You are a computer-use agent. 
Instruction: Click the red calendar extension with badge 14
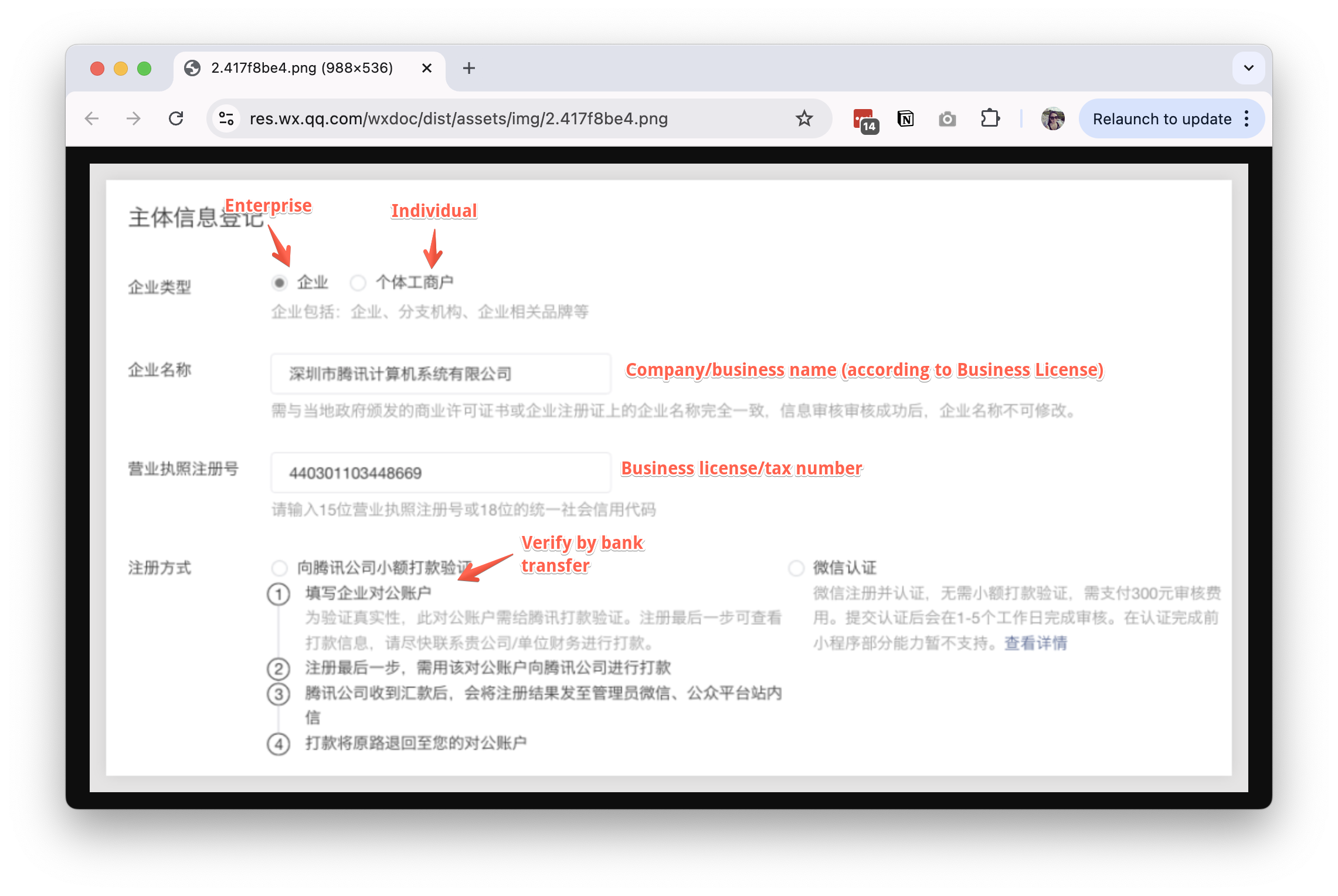coord(864,120)
